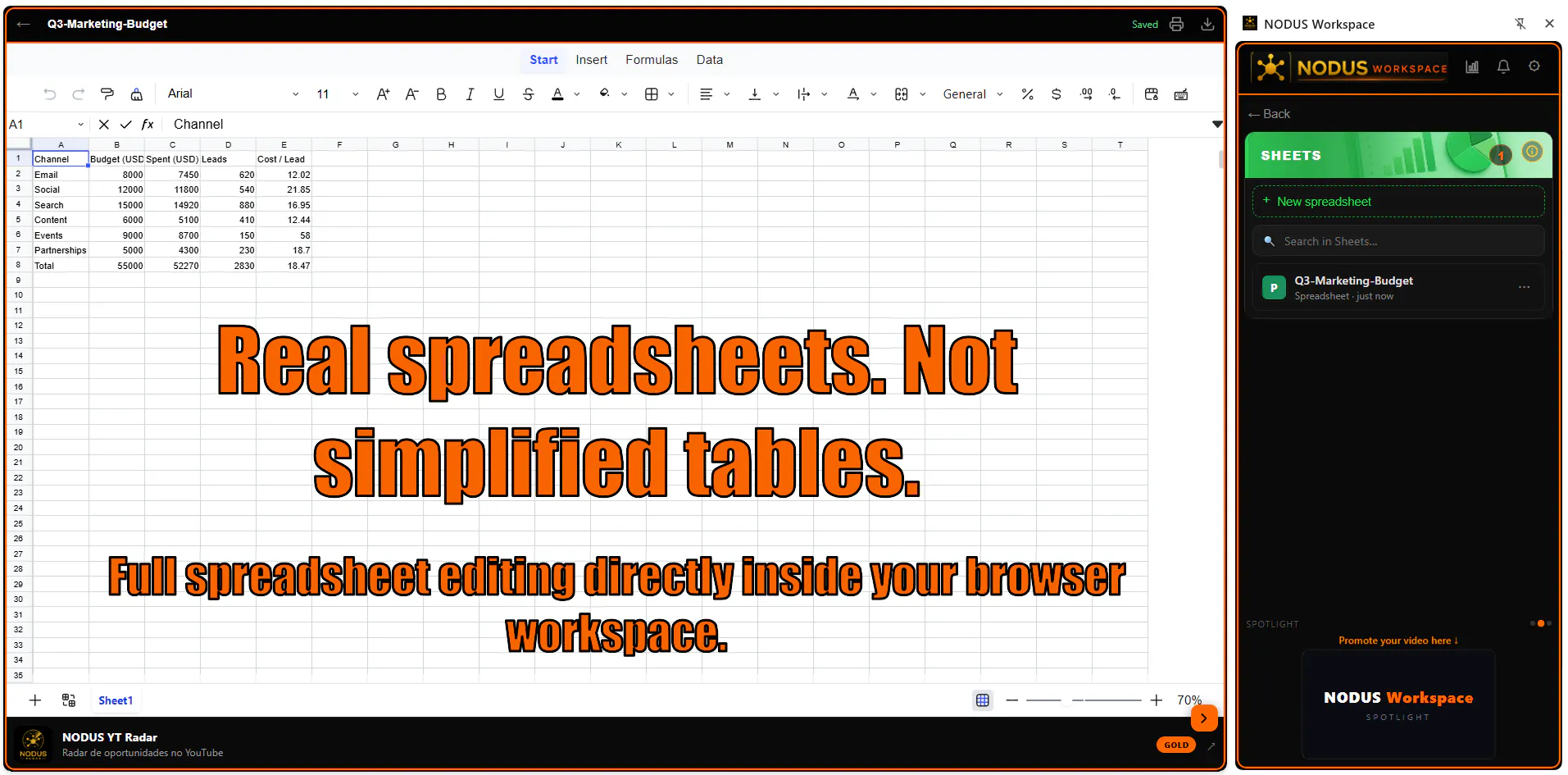Click the conditional formatting table icon
This screenshot has width=1568, height=775.
1152,94
